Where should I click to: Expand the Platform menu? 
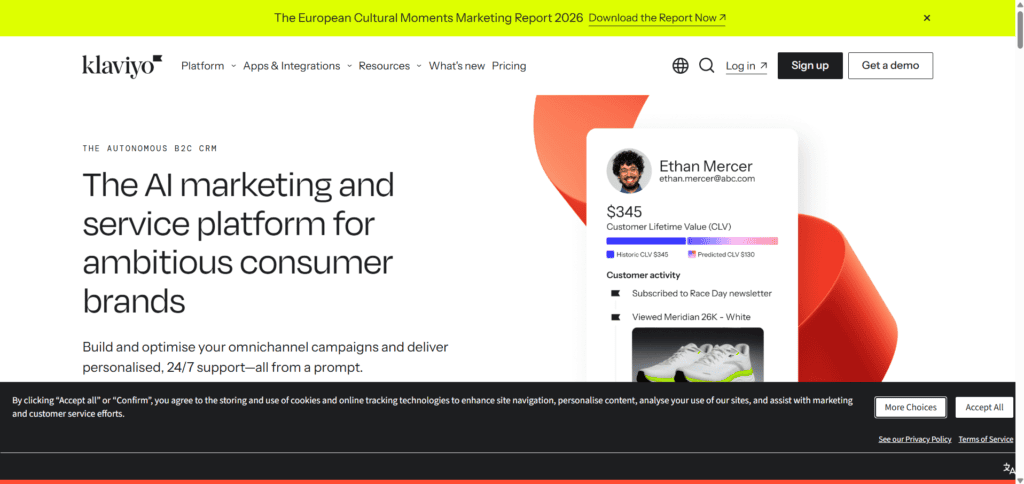208,66
